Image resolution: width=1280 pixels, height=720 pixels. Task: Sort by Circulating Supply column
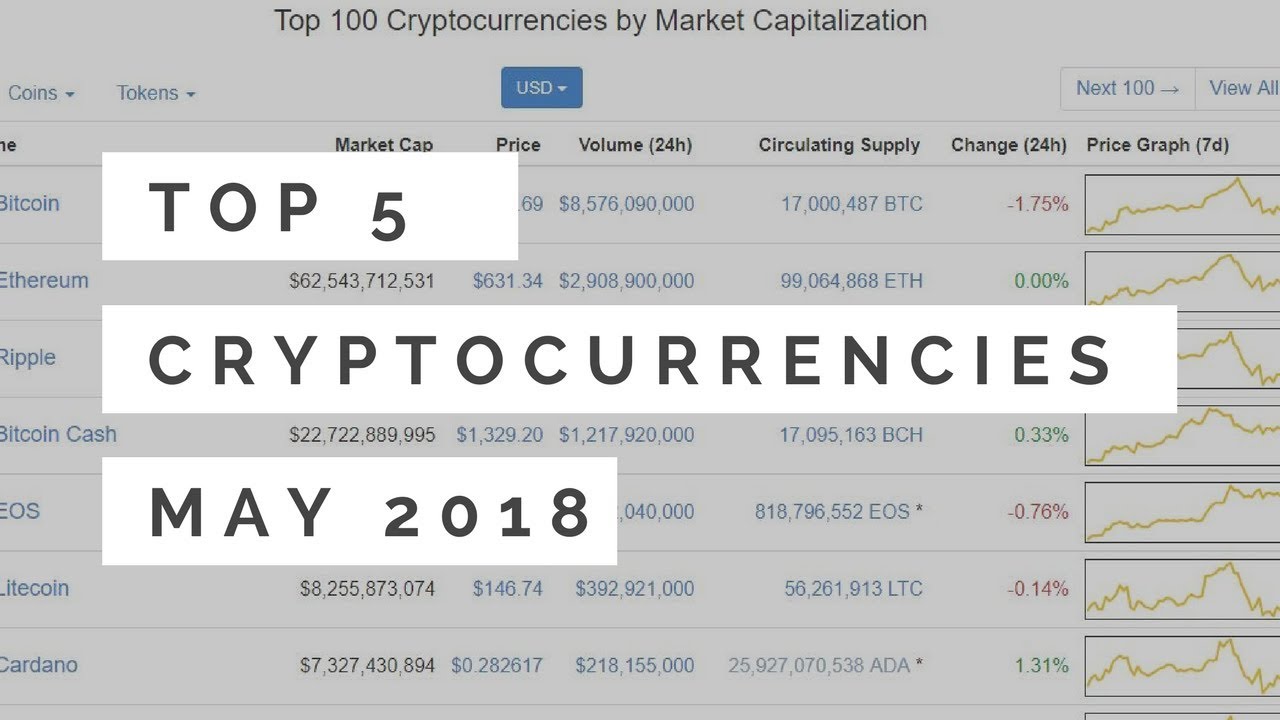839,145
